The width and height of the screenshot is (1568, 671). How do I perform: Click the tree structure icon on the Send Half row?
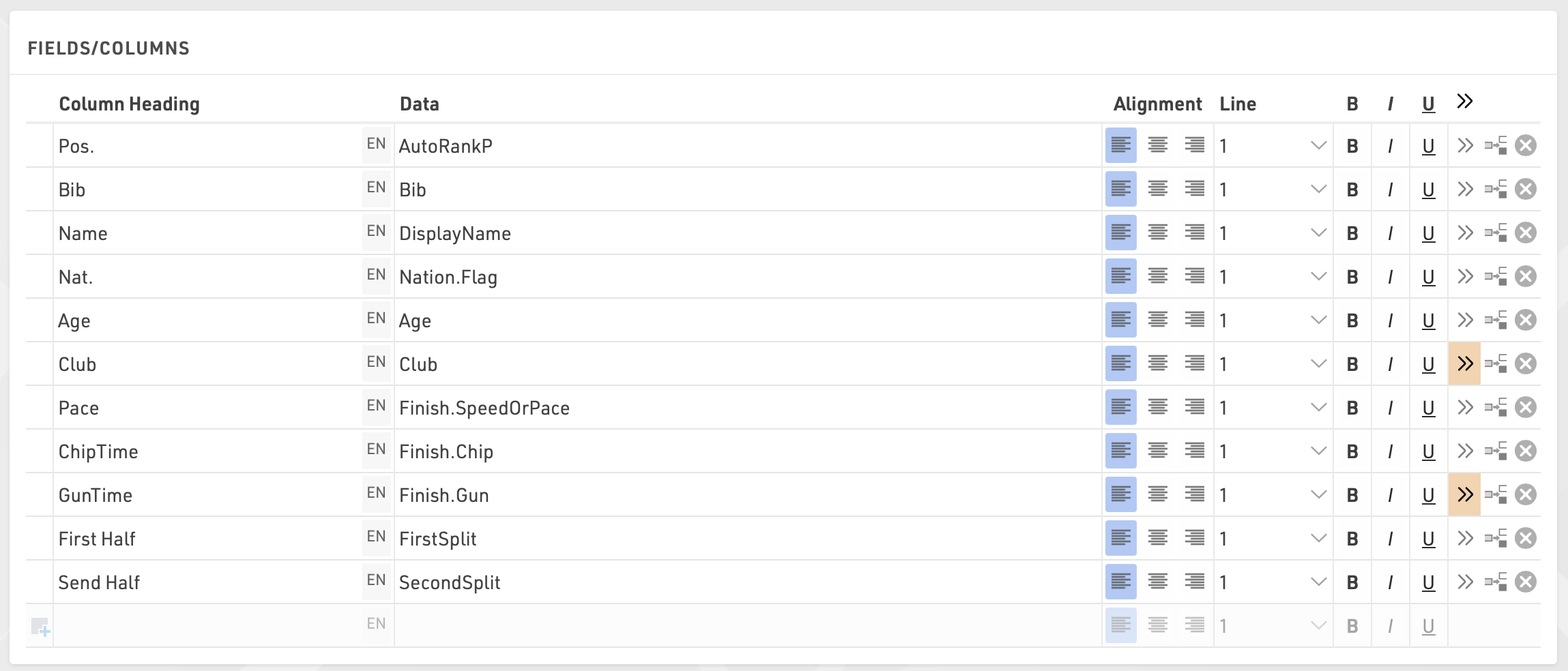click(1496, 582)
